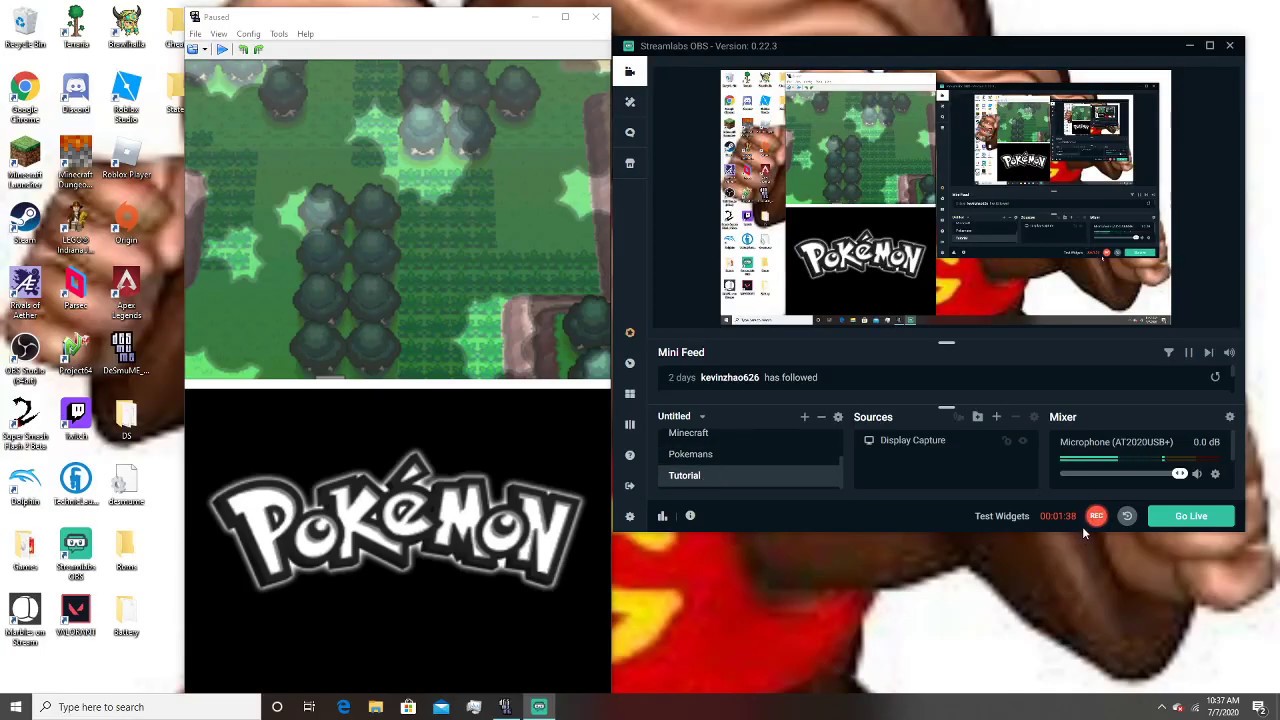Click the orange Prime icon in the Streamlabs sidebar
Image resolution: width=1280 pixels, height=720 pixels.
[x=629, y=333]
